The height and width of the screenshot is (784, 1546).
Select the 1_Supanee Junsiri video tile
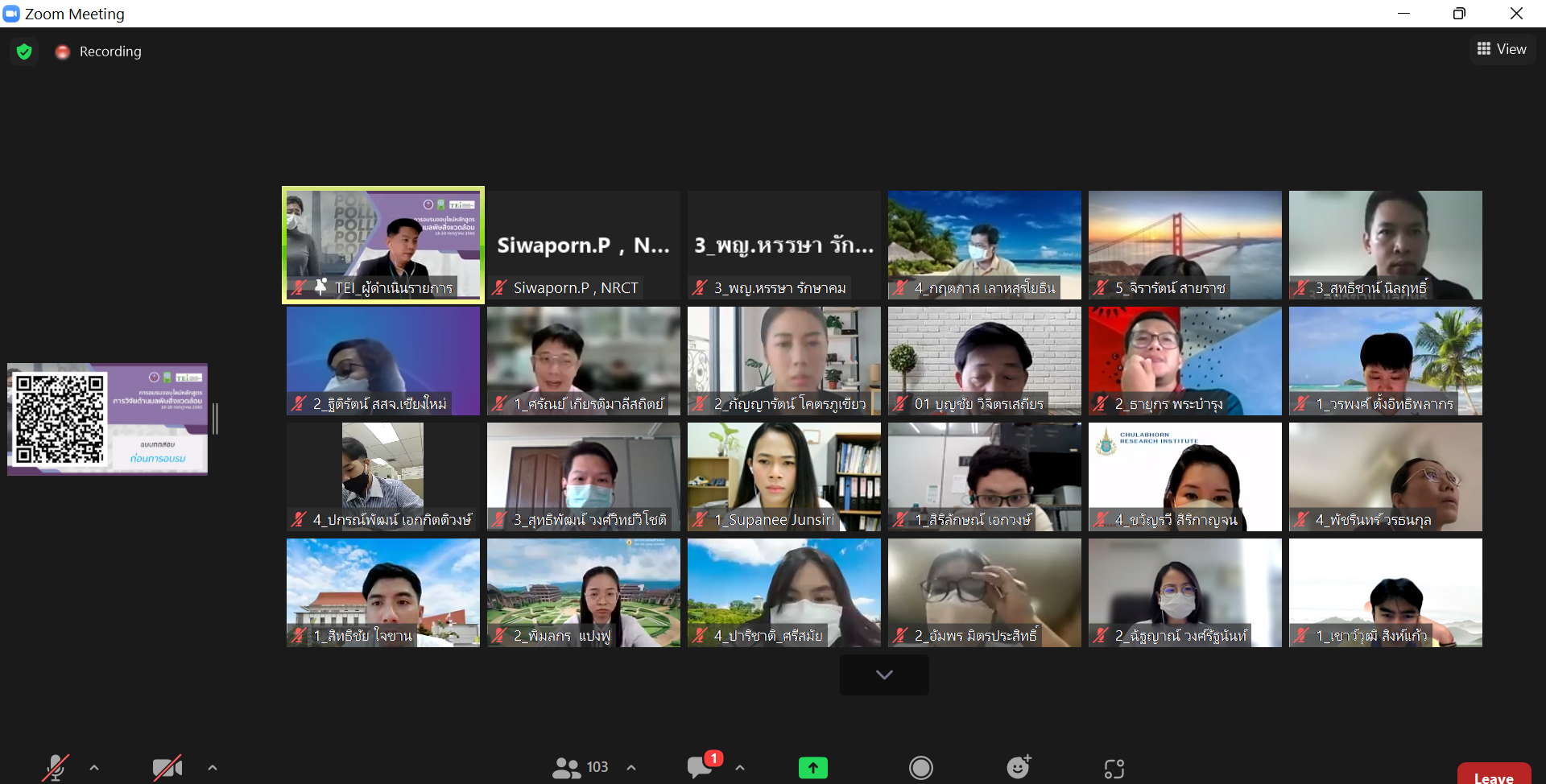[x=783, y=477]
